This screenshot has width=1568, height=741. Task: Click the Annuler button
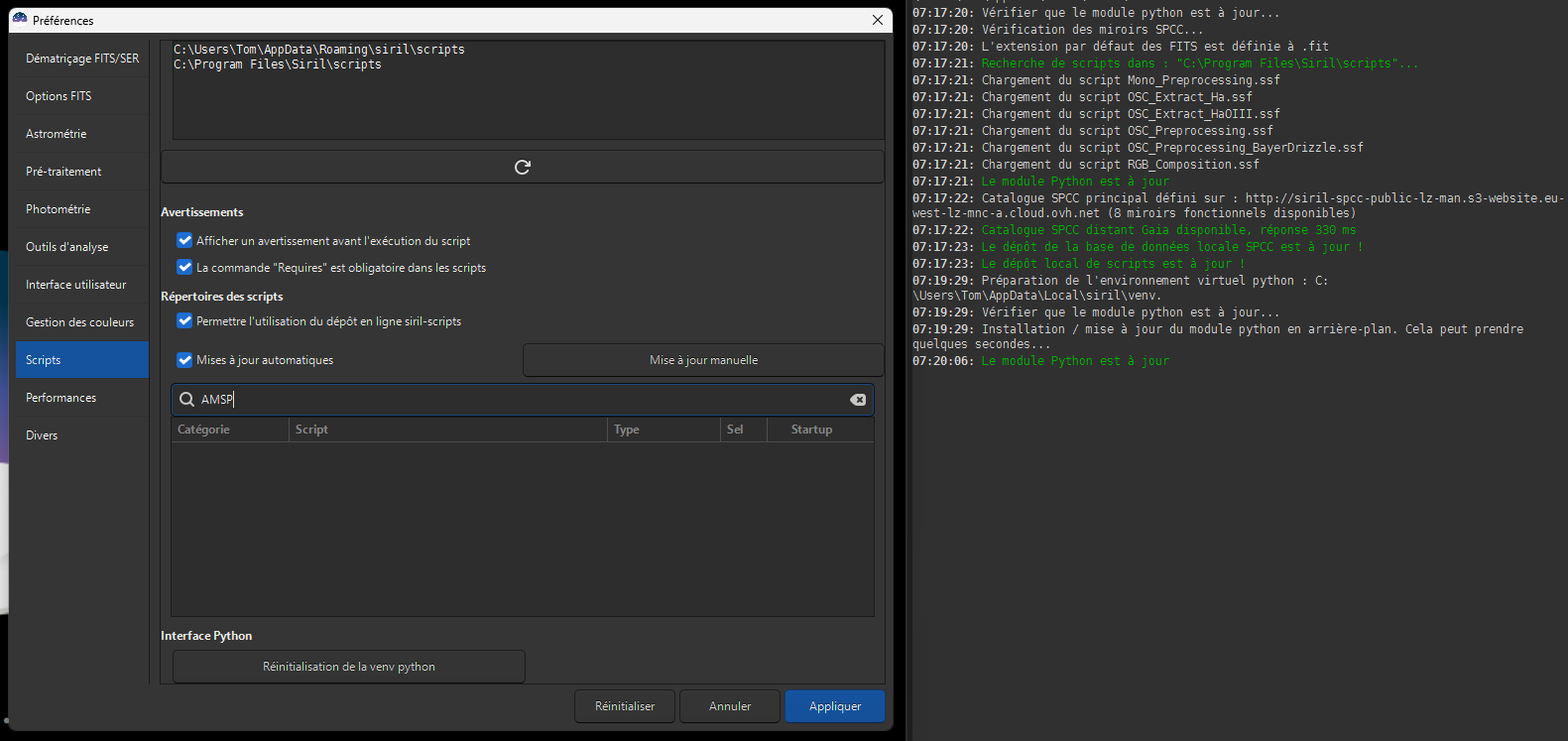[730, 706]
